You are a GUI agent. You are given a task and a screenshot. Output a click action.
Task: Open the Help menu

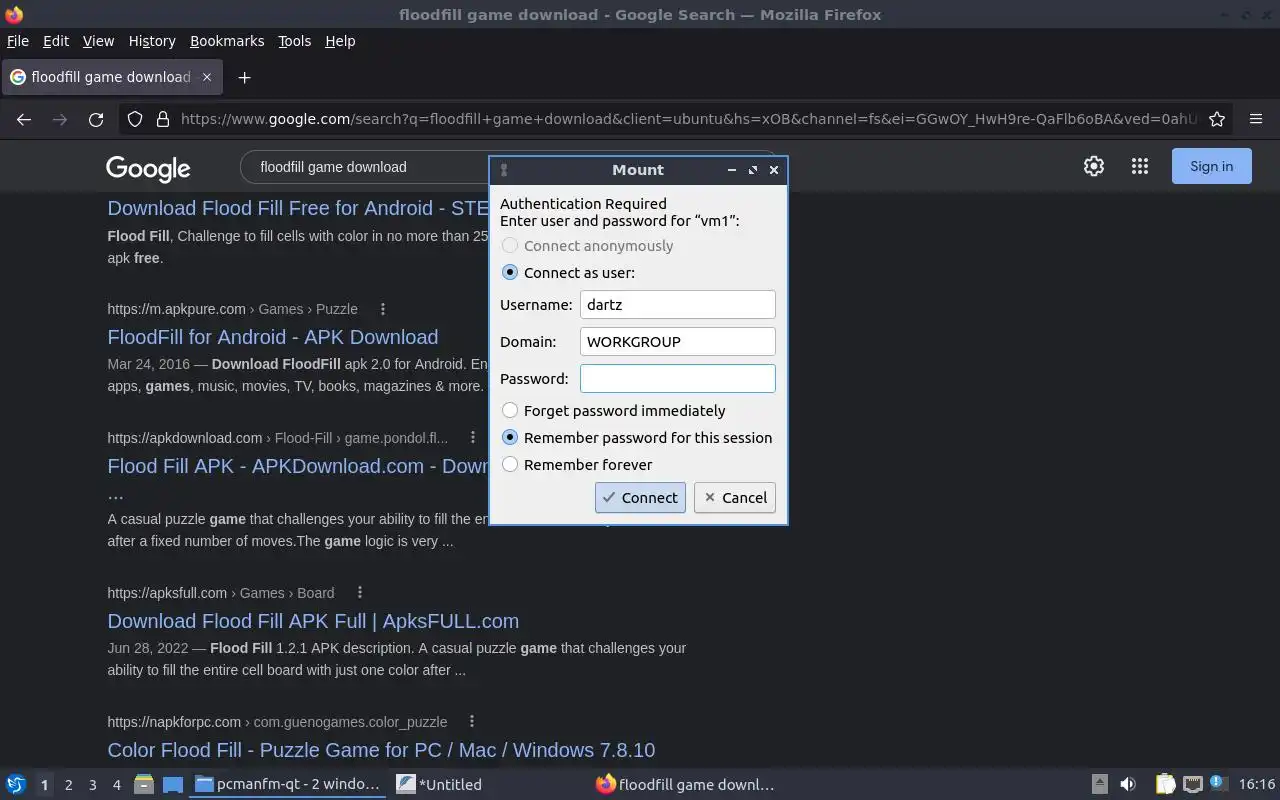click(340, 41)
